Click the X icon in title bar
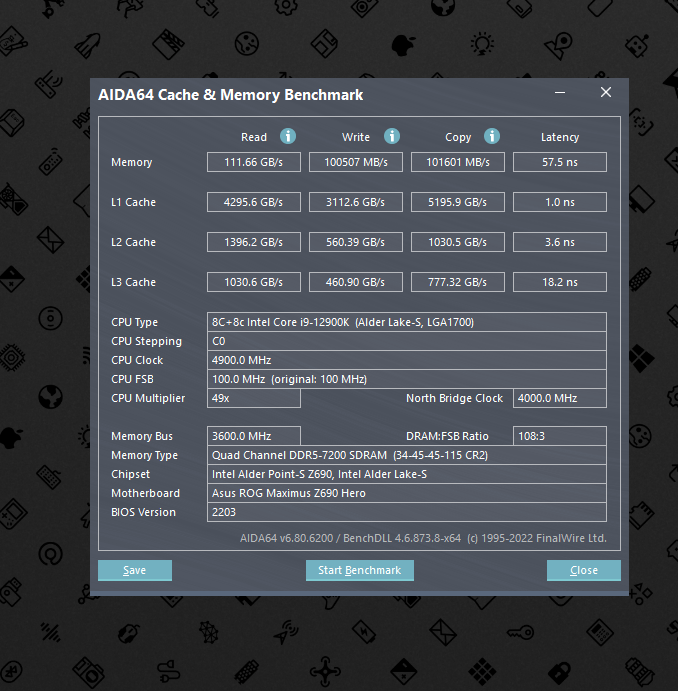The width and height of the screenshot is (678, 691). (606, 92)
